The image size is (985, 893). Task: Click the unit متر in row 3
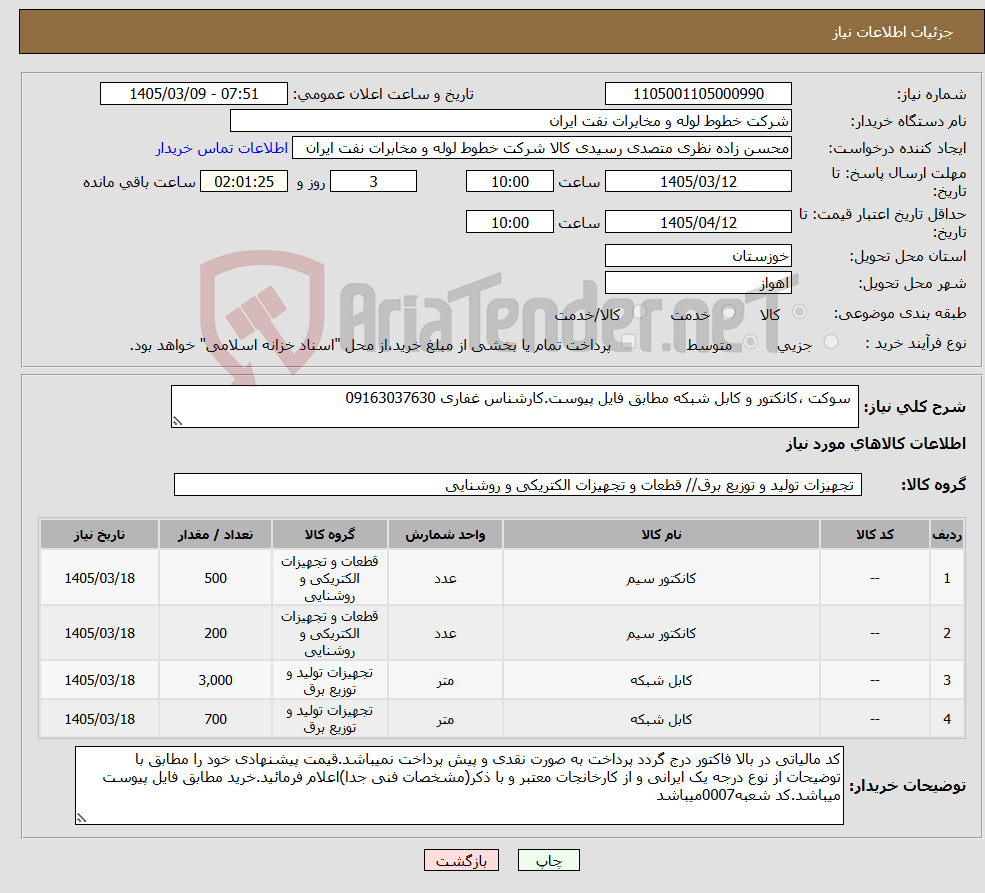tap(445, 680)
